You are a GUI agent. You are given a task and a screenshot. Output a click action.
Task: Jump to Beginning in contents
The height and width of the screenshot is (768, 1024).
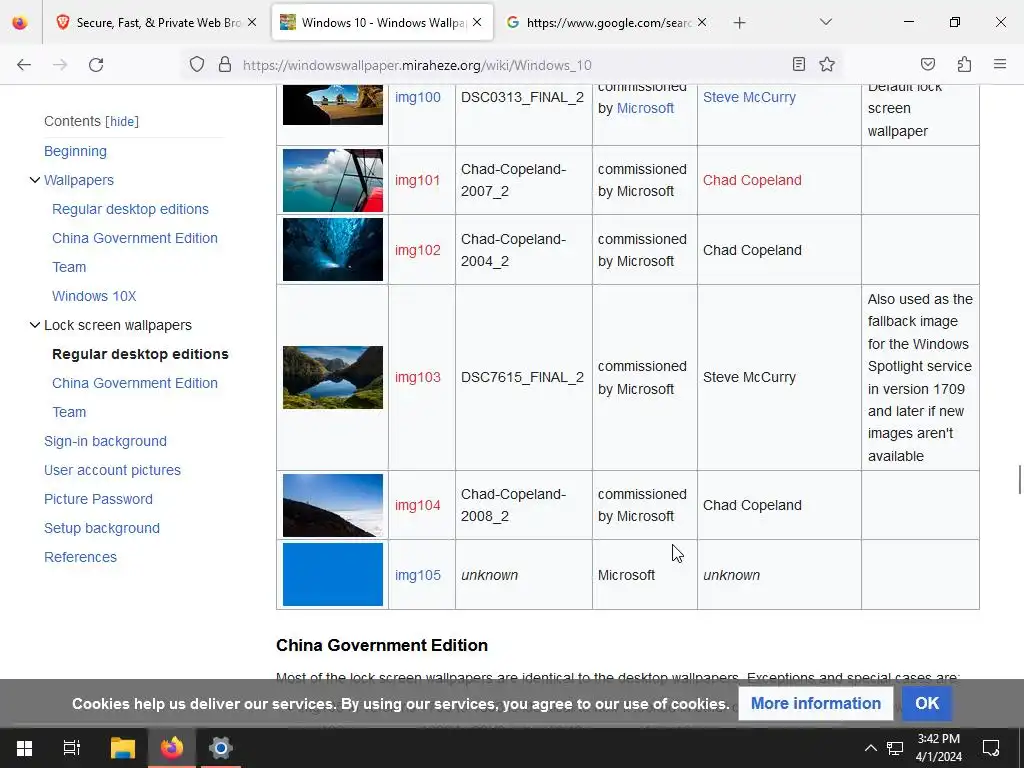(x=75, y=151)
